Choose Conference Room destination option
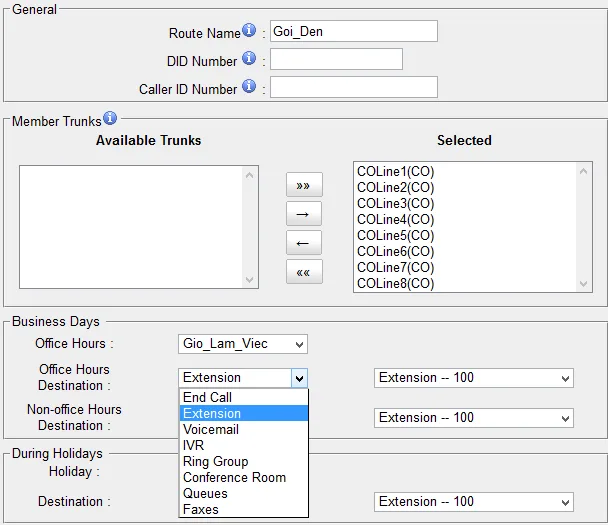609x525 pixels. pos(234,477)
